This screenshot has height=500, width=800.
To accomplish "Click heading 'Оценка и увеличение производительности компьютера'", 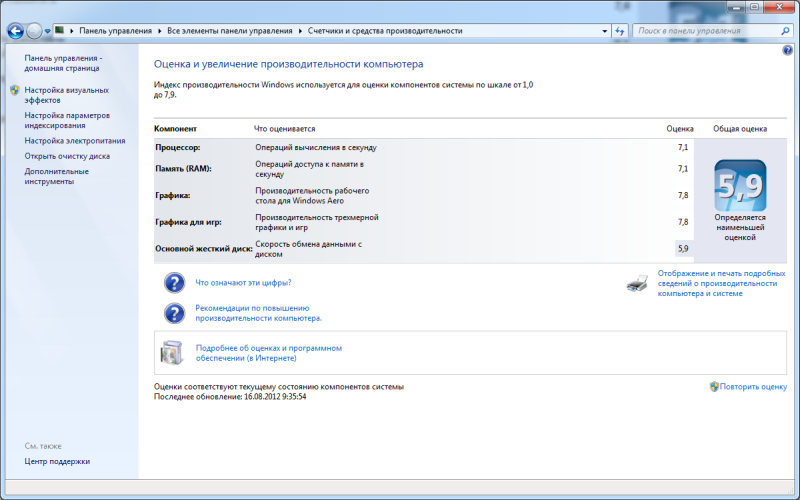I will click(288, 64).
